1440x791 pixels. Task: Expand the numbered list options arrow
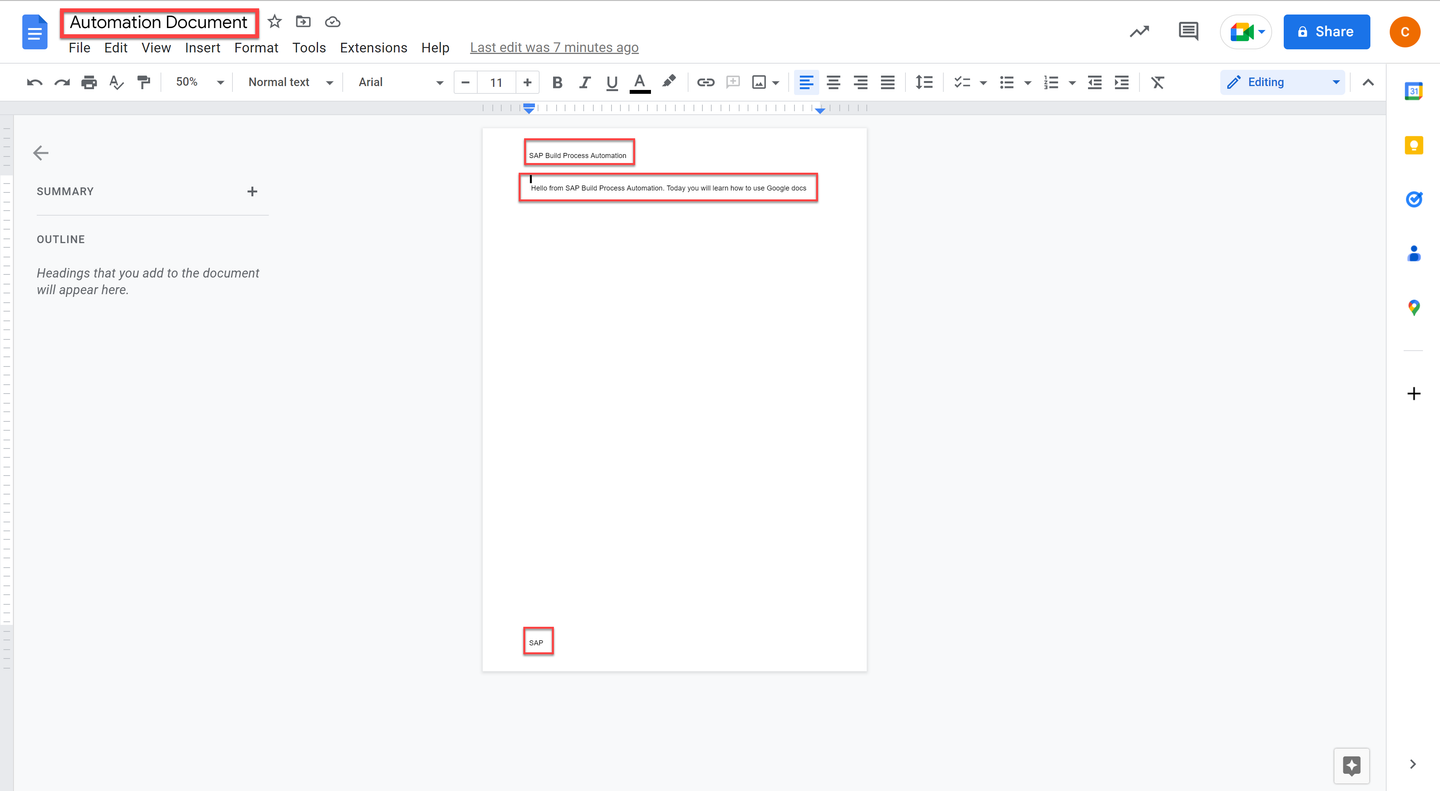click(1072, 83)
